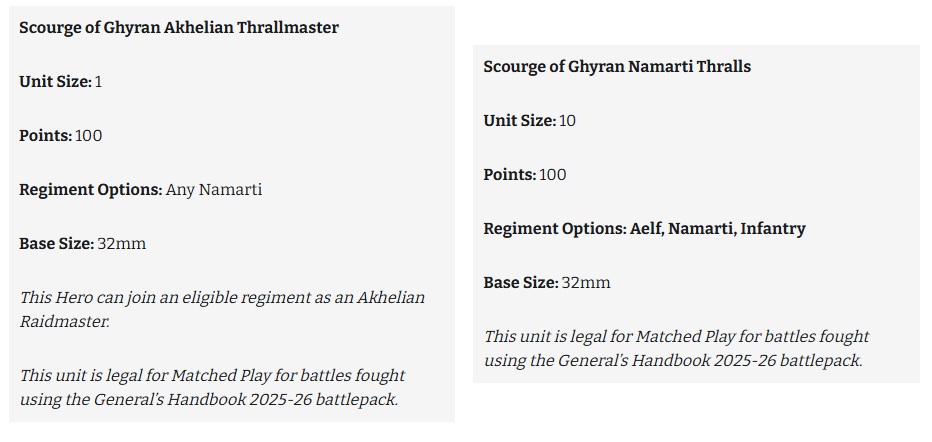The height and width of the screenshot is (442, 932).
Task: Click the Thrallmaster Points value 100
Action: (89, 136)
